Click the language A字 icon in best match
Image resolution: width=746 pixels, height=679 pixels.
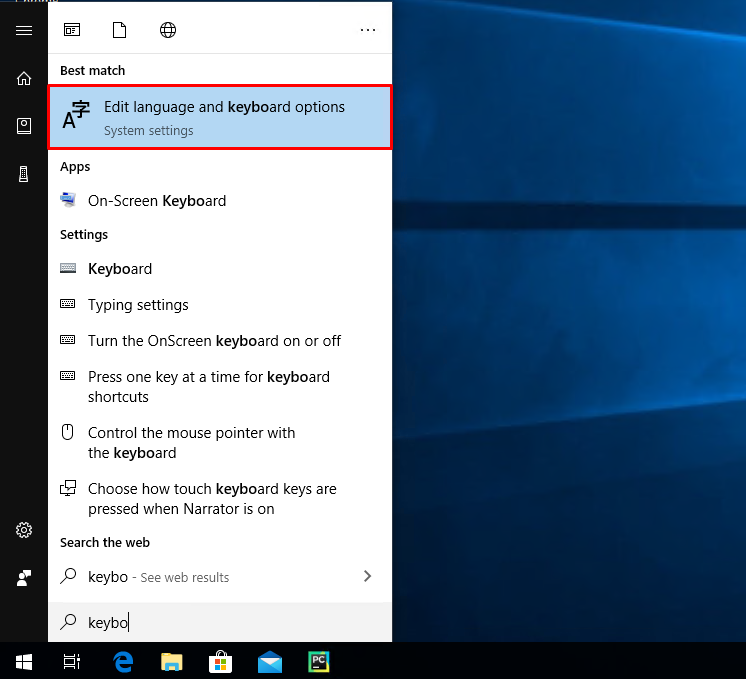tap(75, 115)
